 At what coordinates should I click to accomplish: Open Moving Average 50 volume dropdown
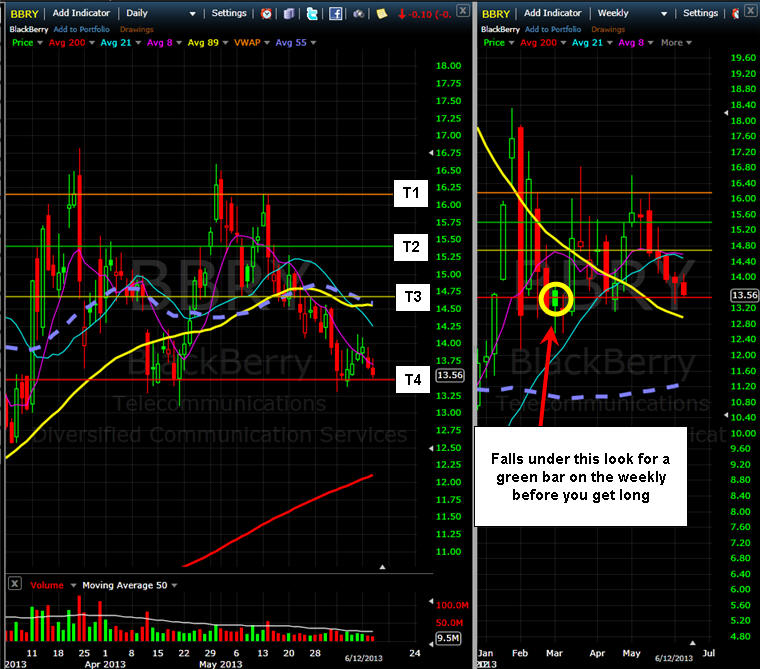pyautogui.click(x=127, y=584)
